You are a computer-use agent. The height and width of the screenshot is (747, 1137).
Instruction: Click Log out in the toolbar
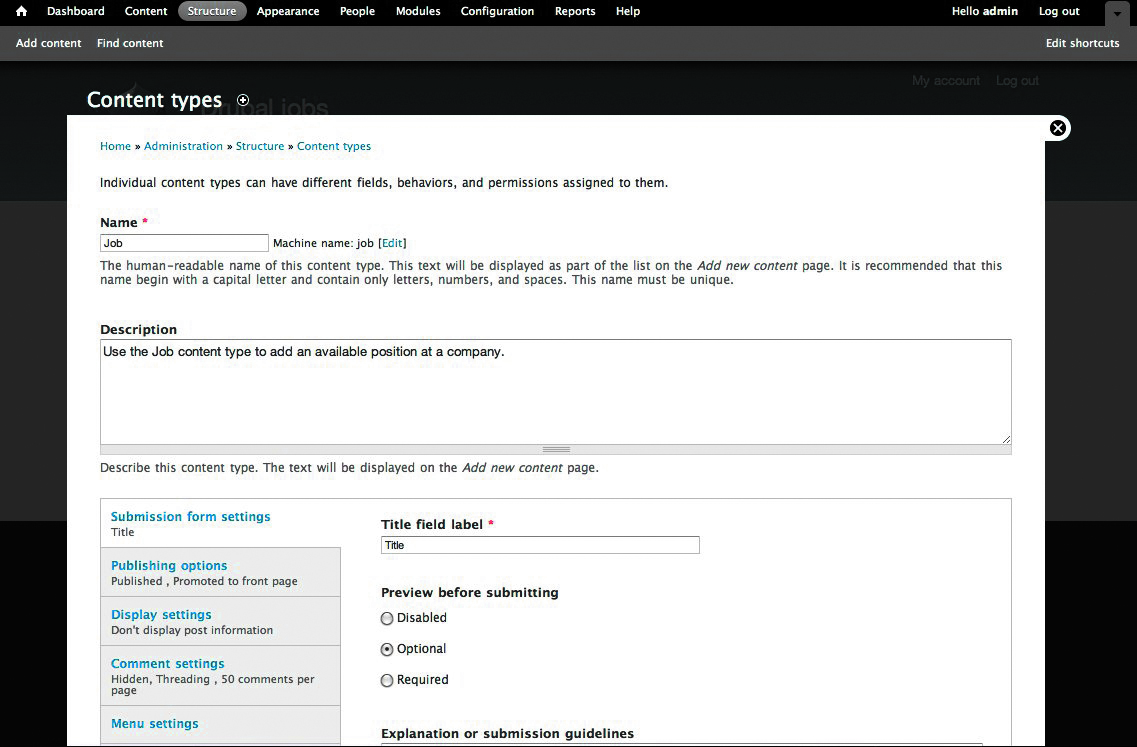coord(1059,12)
